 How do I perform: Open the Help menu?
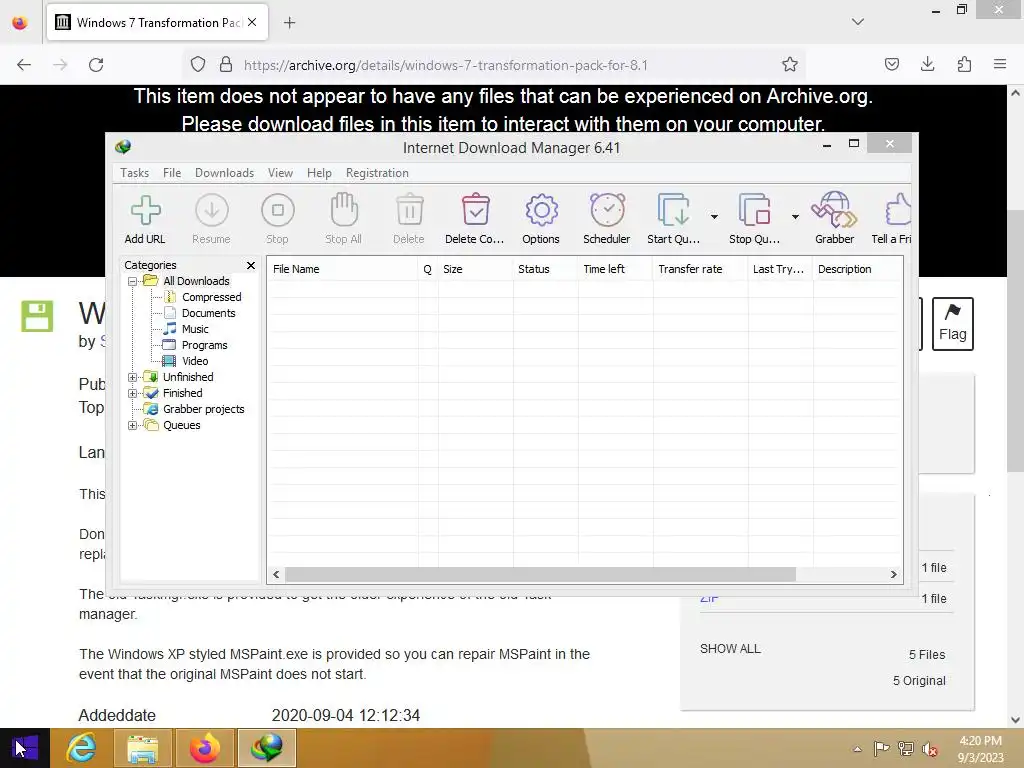pyautogui.click(x=319, y=173)
